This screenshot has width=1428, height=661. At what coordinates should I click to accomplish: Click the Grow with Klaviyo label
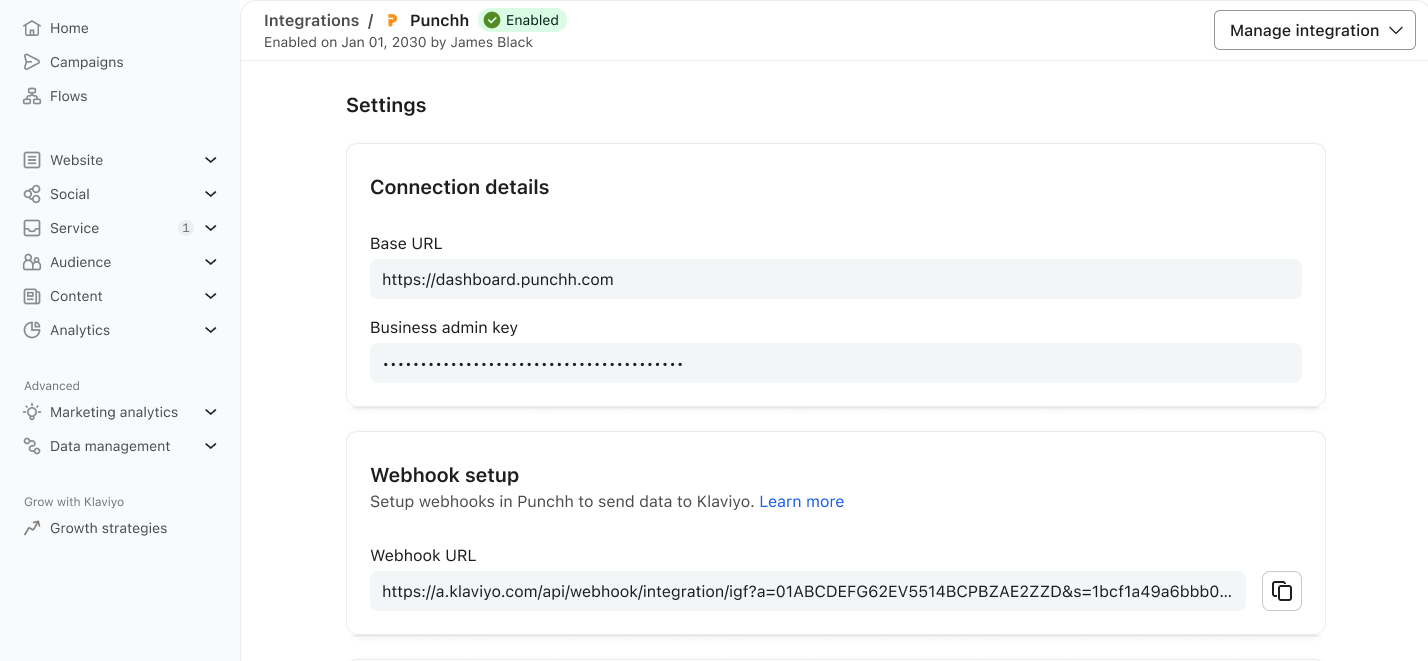(x=74, y=502)
